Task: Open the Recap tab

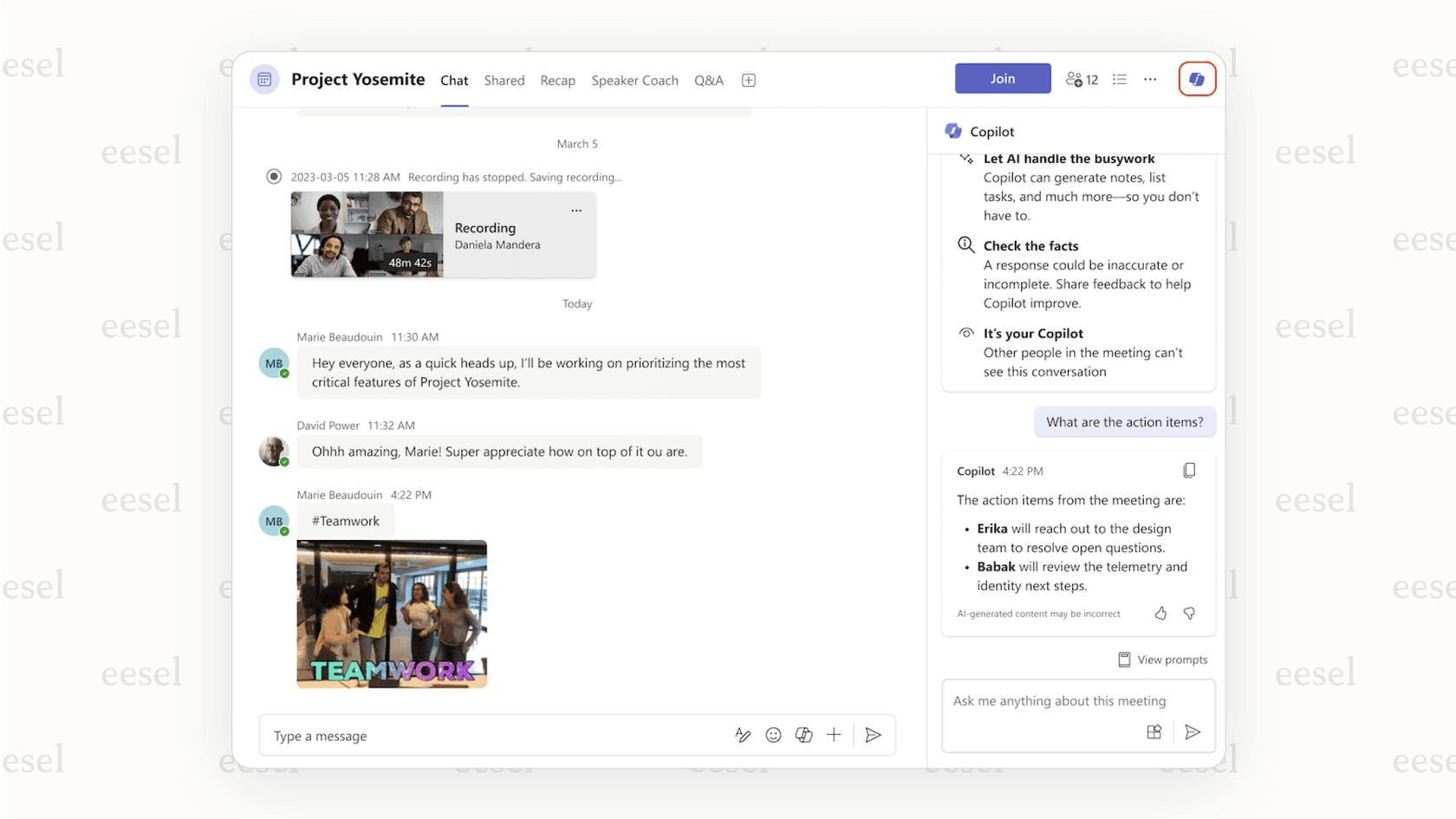Action: [557, 80]
